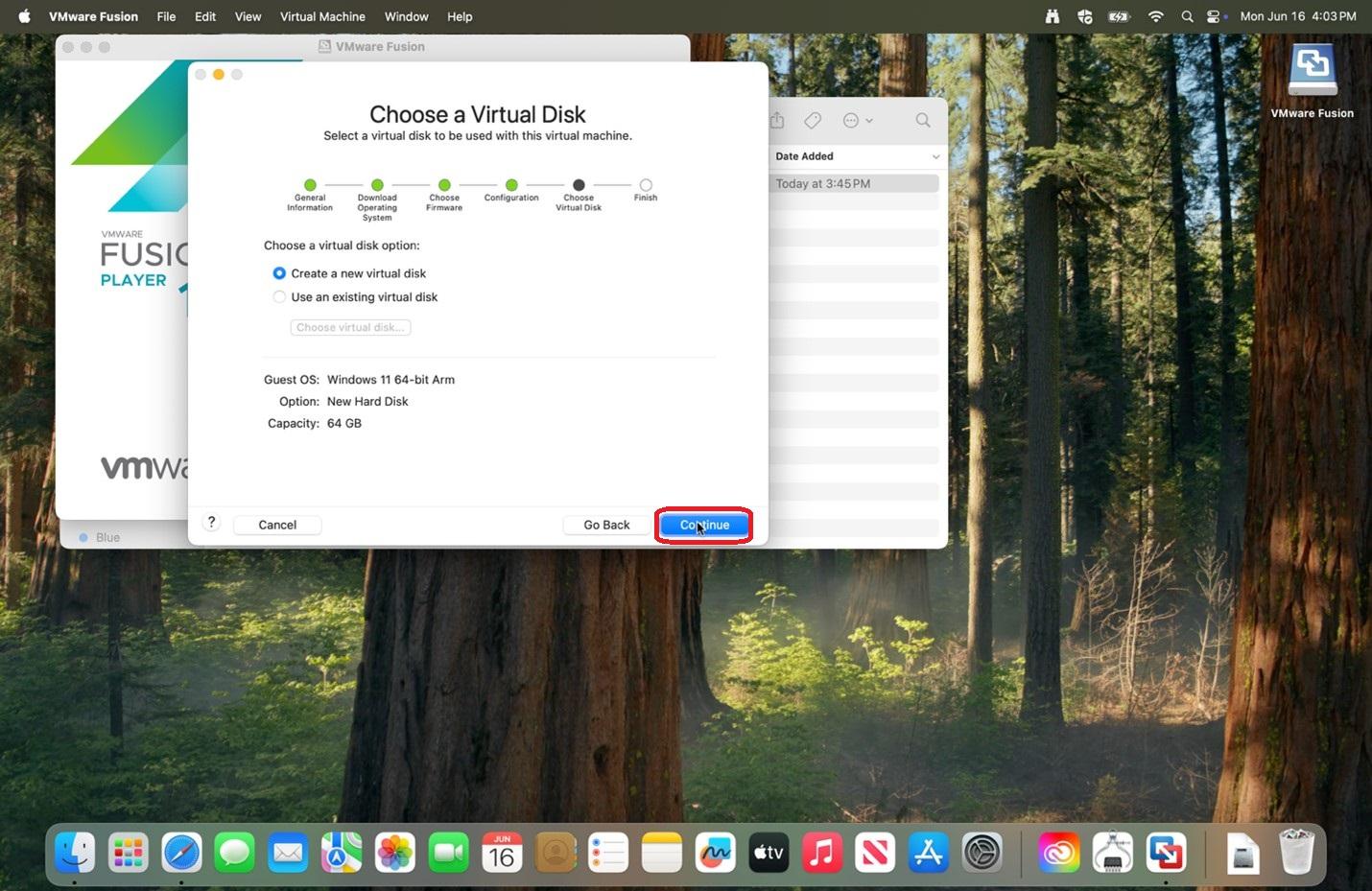Open Control Center in menu bar
The width and height of the screenshot is (1372, 891).
1216,16
